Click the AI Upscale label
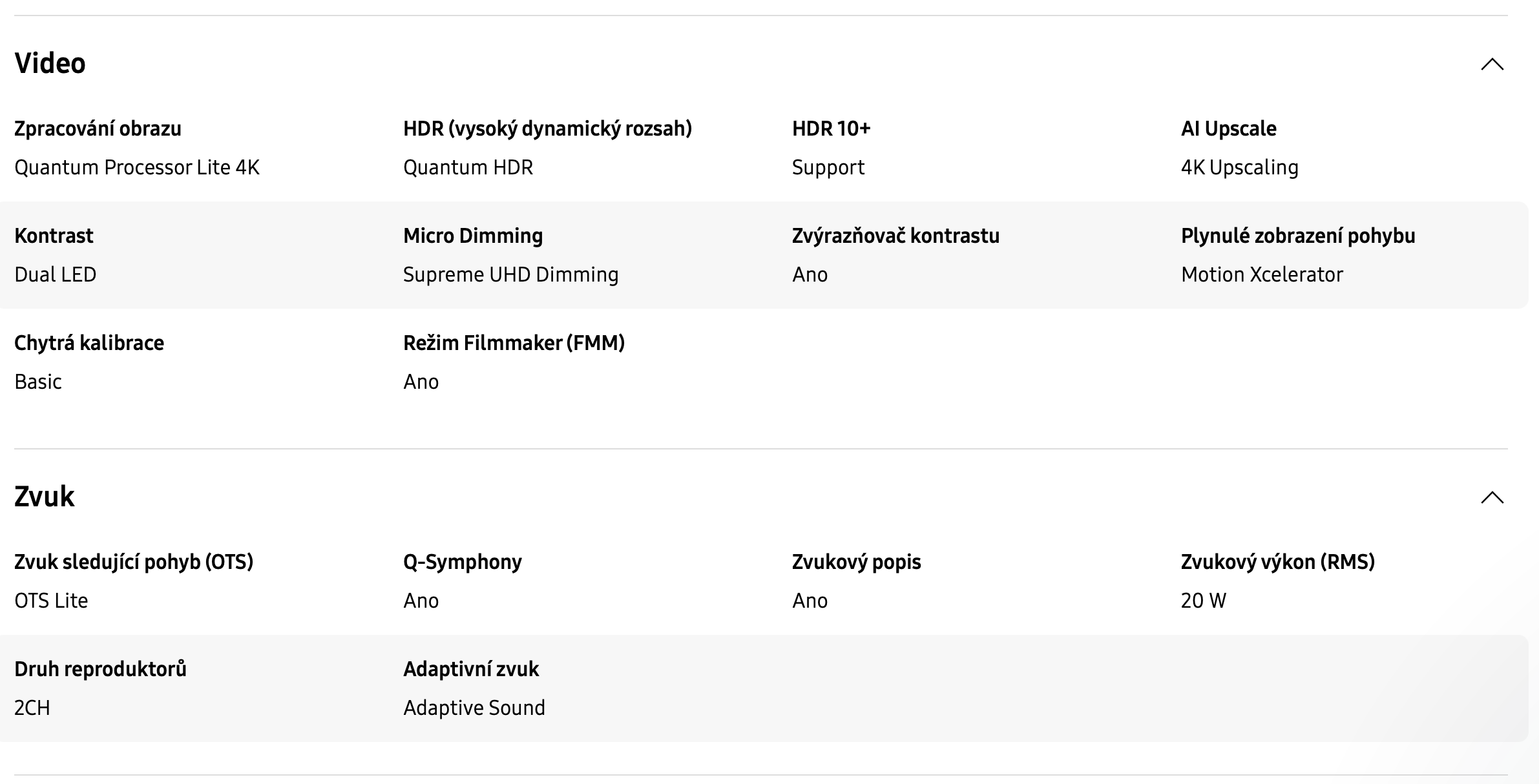 1229,129
